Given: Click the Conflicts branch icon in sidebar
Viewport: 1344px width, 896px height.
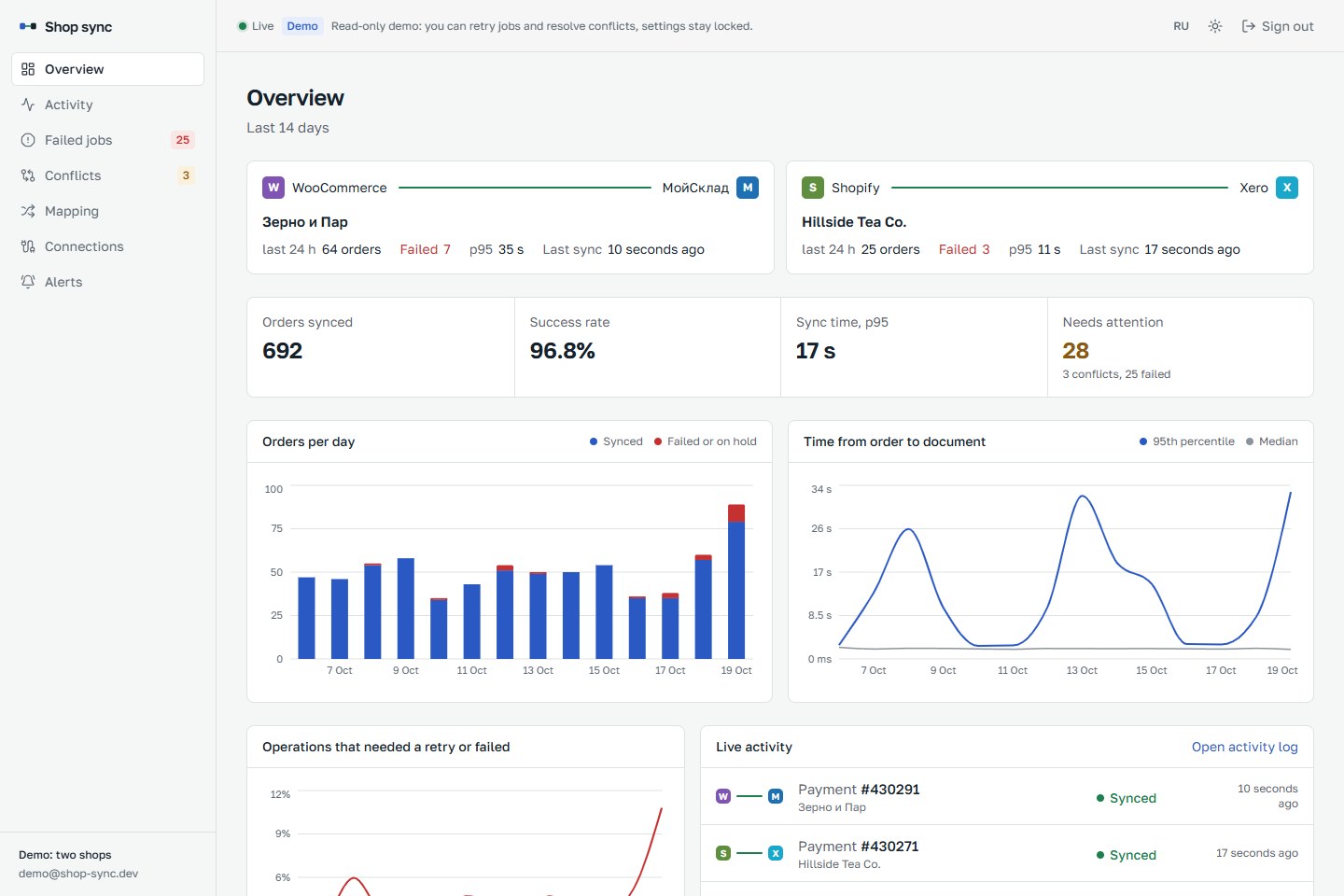Looking at the screenshot, I should pyautogui.click(x=28, y=175).
